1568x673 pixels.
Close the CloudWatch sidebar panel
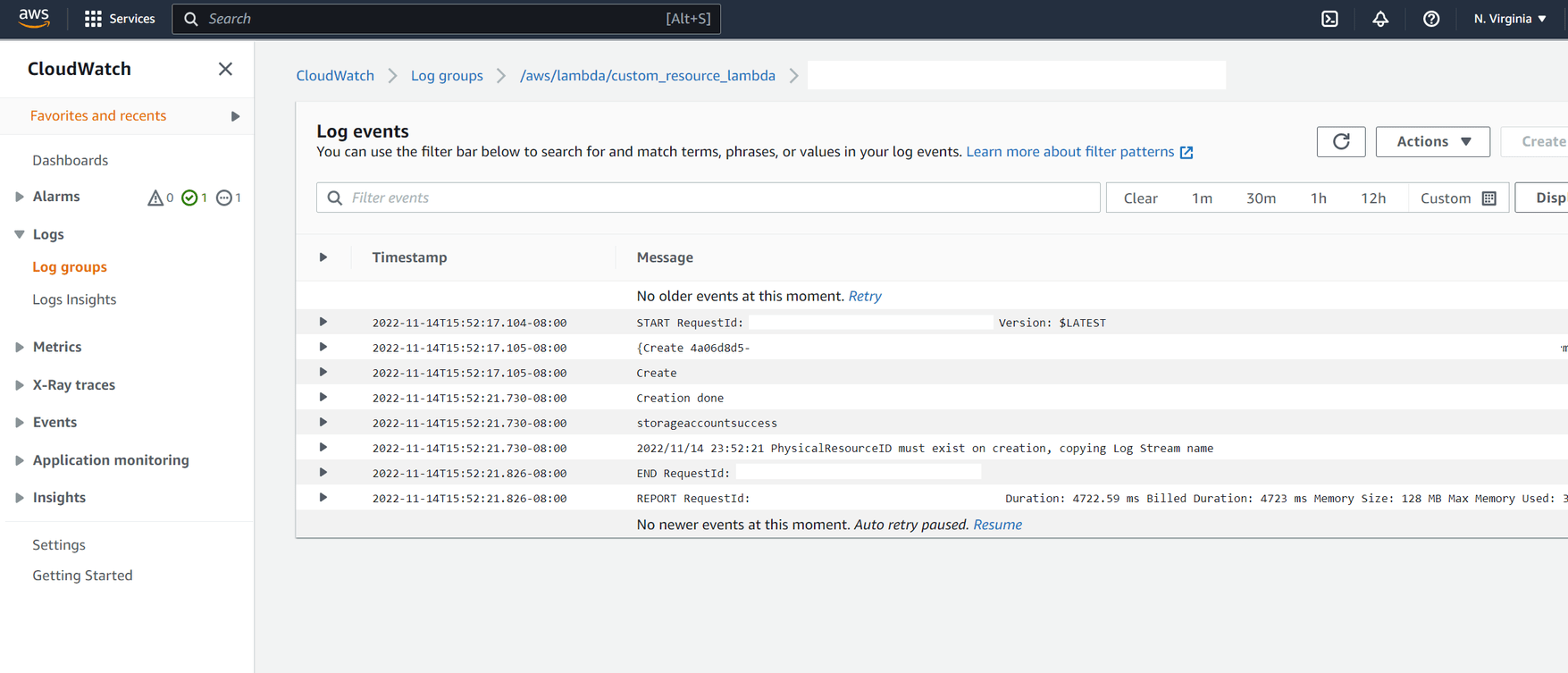tap(225, 69)
